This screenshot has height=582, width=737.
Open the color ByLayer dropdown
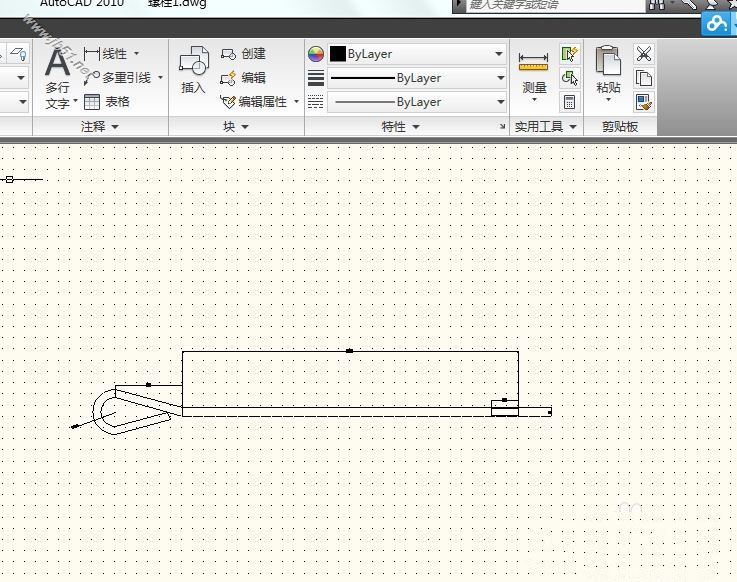(499, 54)
